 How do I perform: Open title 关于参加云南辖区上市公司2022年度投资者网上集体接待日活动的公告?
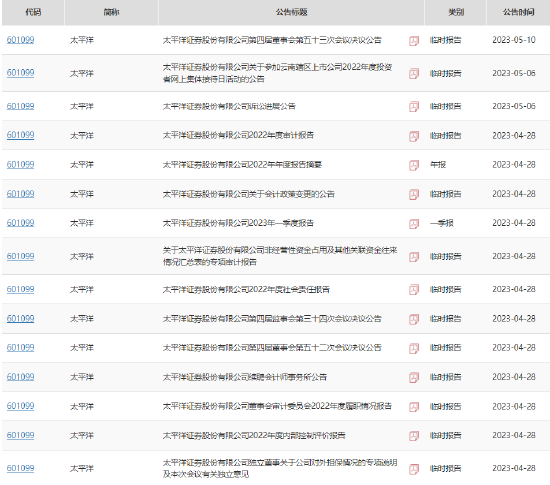point(277,73)
